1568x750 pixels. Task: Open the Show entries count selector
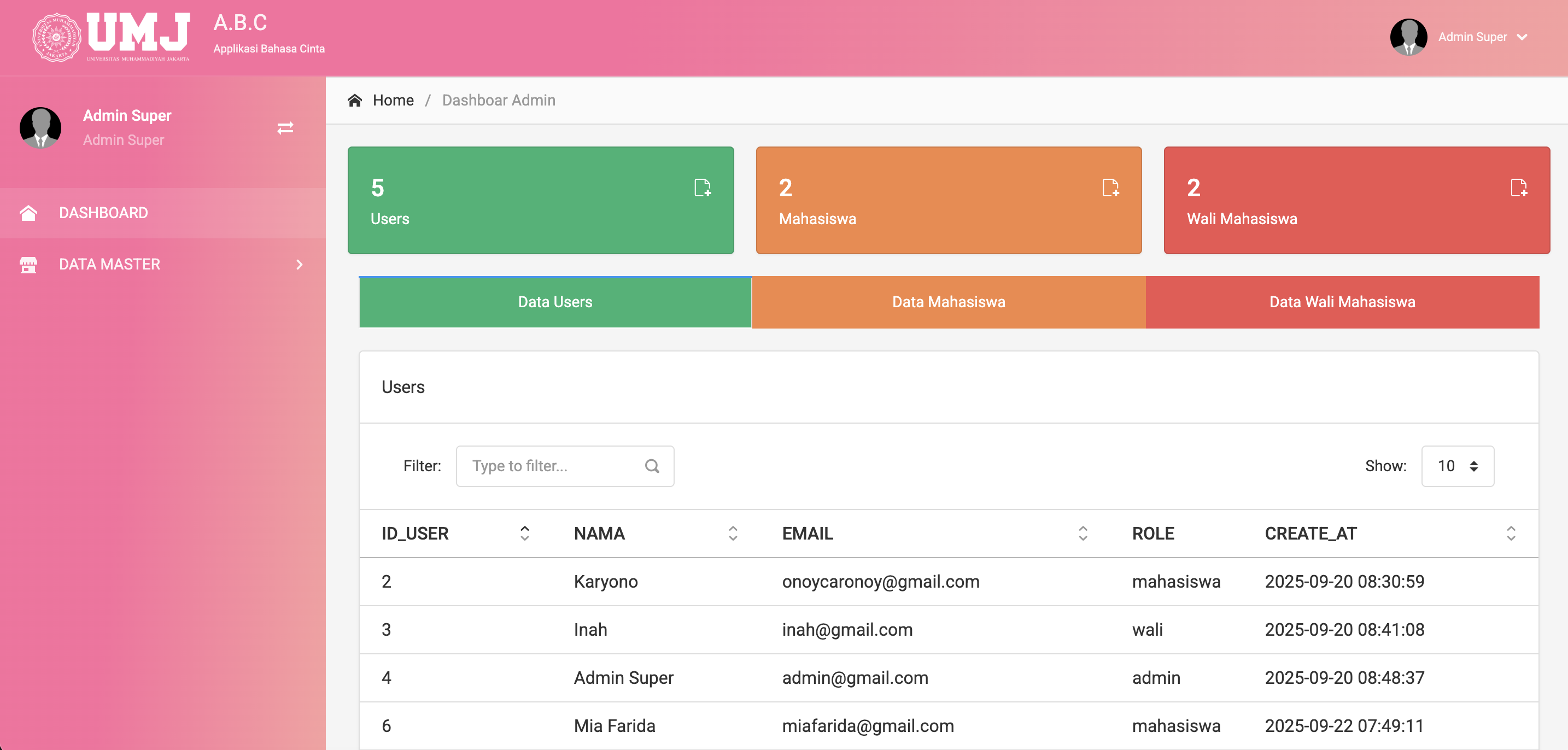tap(1457, 466)
